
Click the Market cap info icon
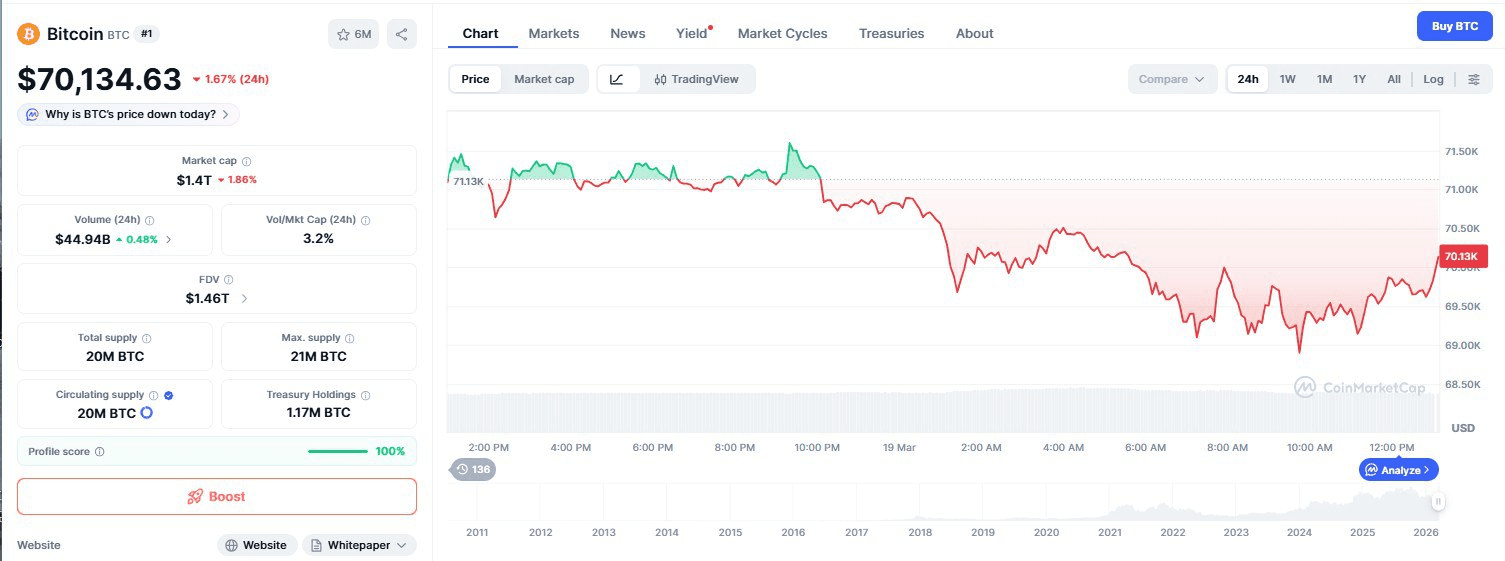click(247, 161)
